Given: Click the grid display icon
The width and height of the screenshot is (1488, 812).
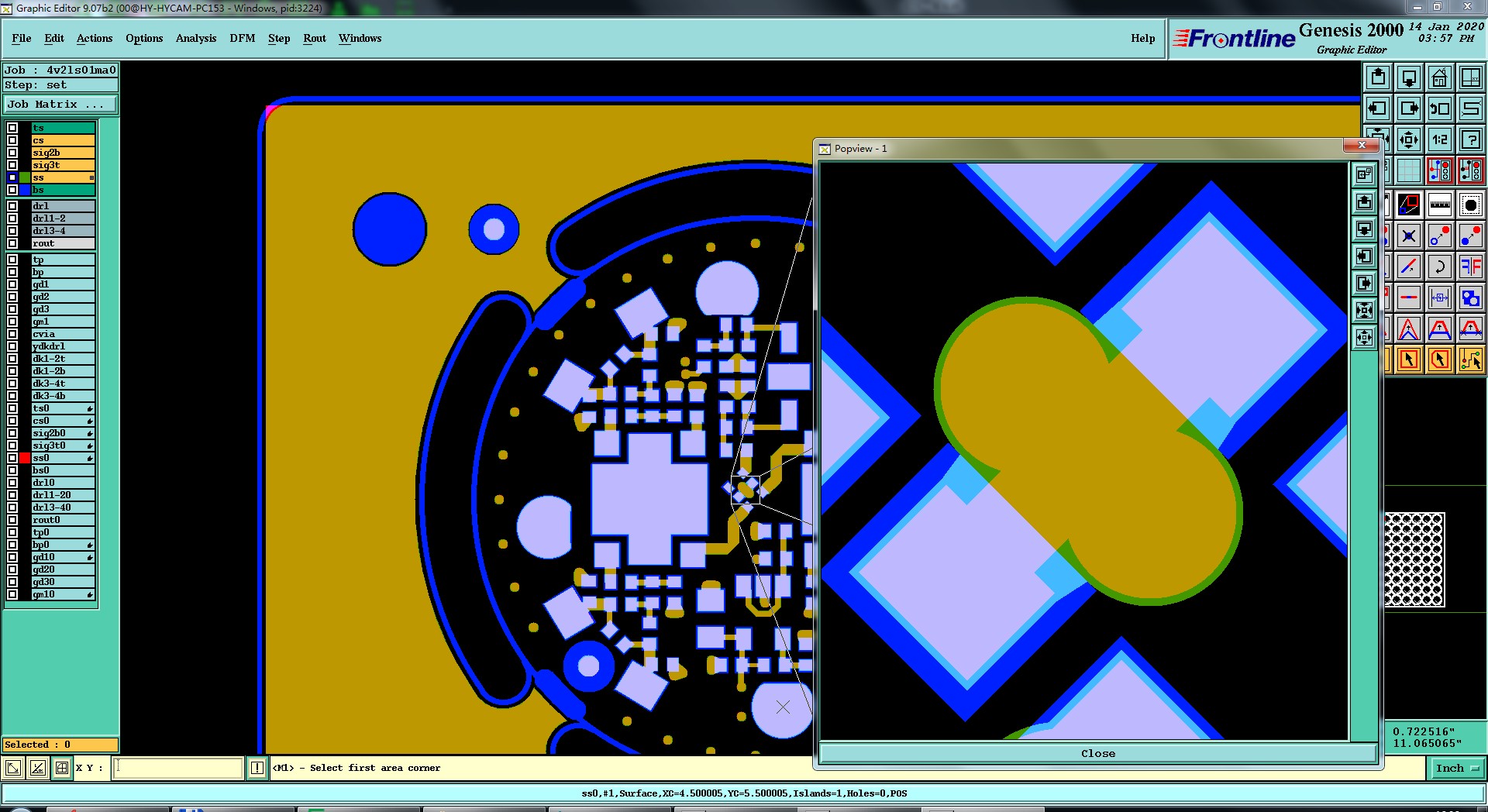Looking at the screenshot, I should 1409,170.
